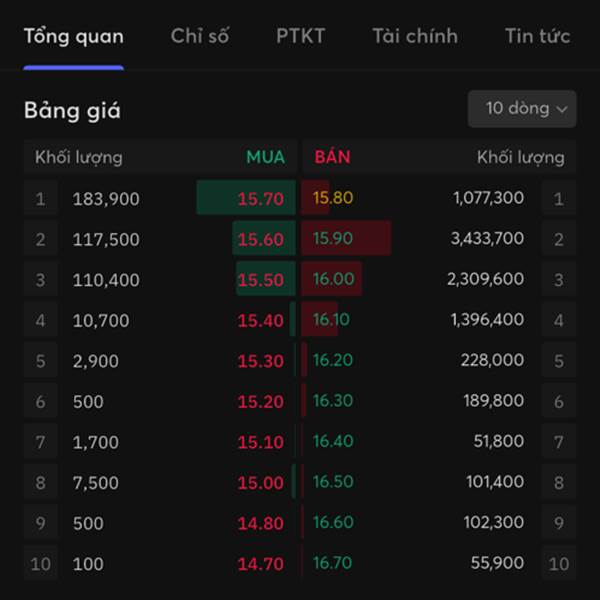The image size is (600, 600).
Task: Click sell price 16.50
Action: (333, 483)
